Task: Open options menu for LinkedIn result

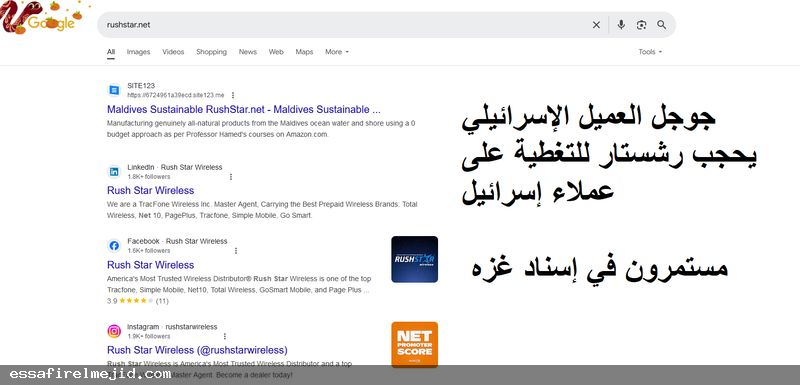Action: (x=231, y=176)
